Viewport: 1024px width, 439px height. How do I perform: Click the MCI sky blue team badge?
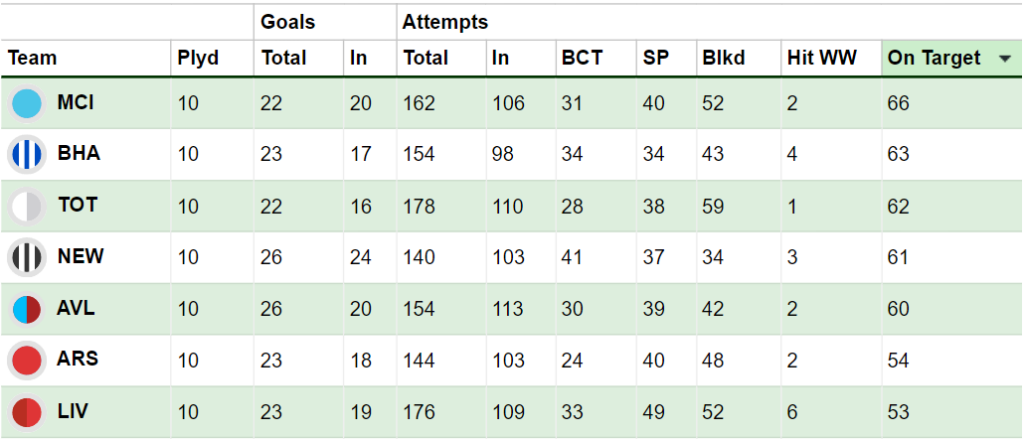tap(27, 103)
